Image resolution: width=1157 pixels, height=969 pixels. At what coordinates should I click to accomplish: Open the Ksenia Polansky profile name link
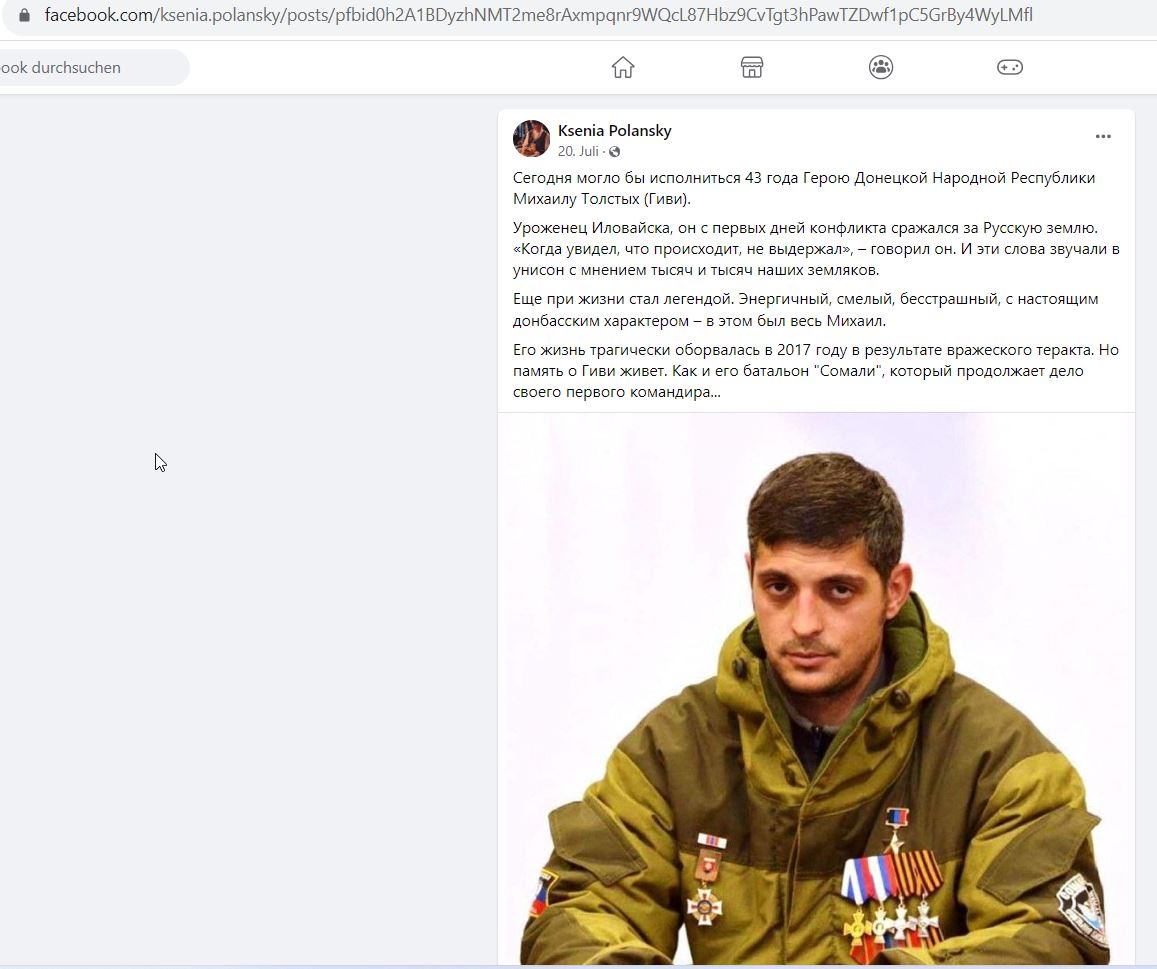[x=614, y=131]
